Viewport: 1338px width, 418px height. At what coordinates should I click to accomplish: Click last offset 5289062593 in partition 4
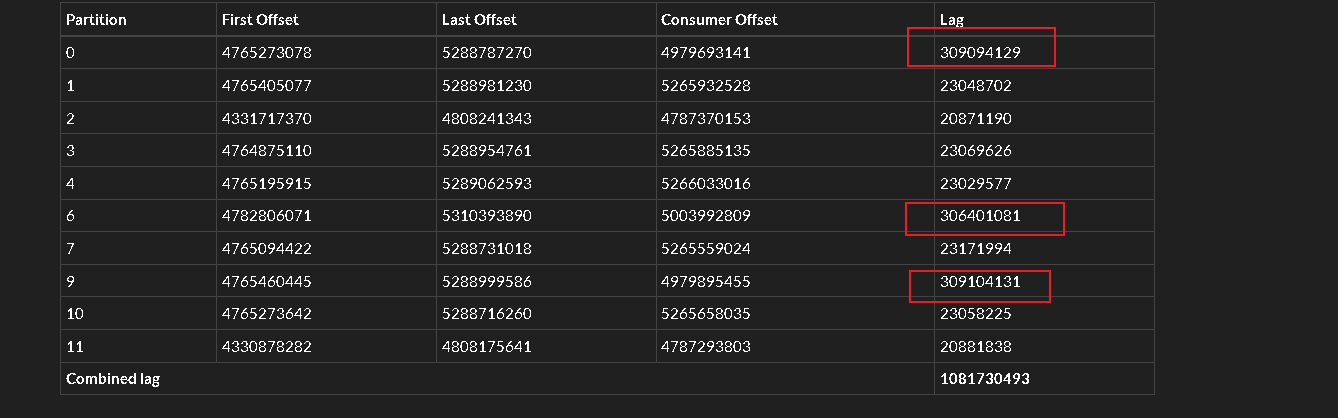(486, 184)
